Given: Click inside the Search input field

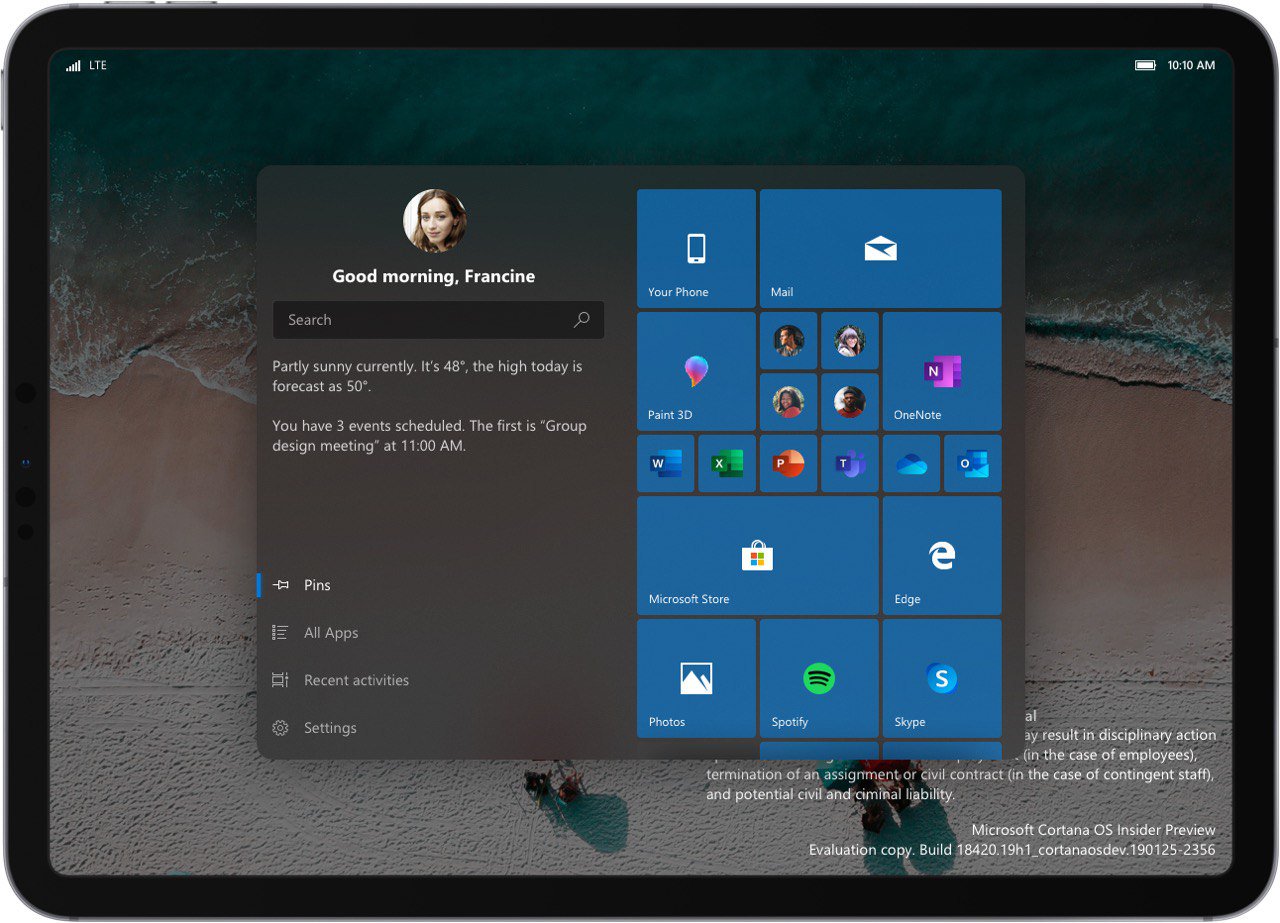Looking at the screenshot, I should [x=438, y=320].
